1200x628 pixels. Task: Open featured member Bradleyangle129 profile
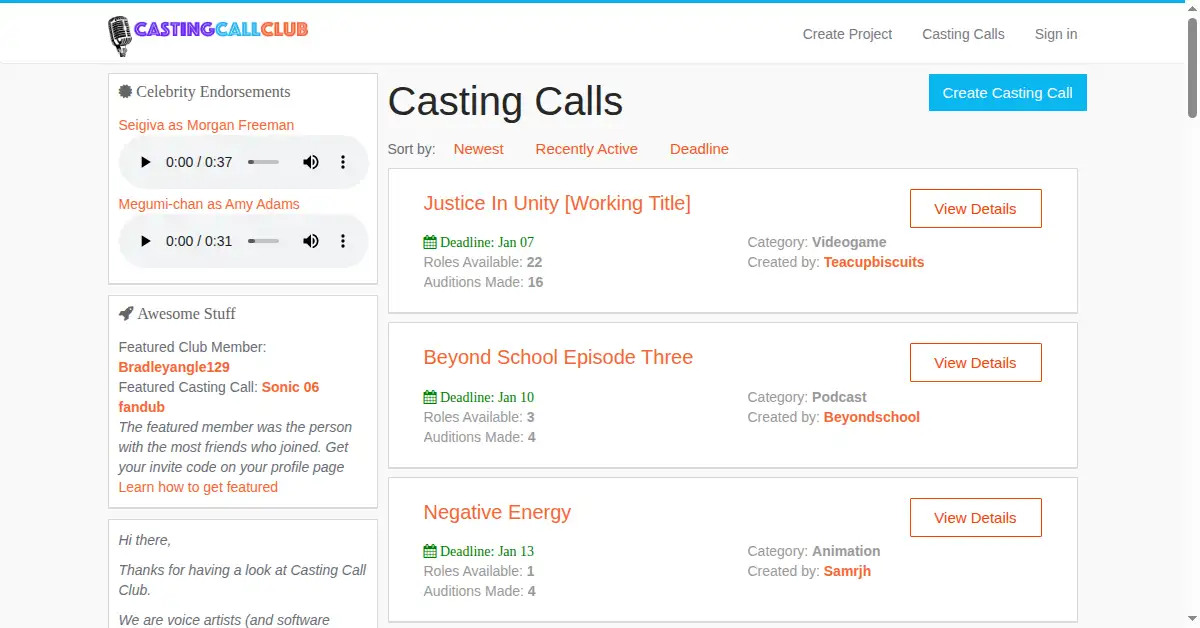(174, 367)
